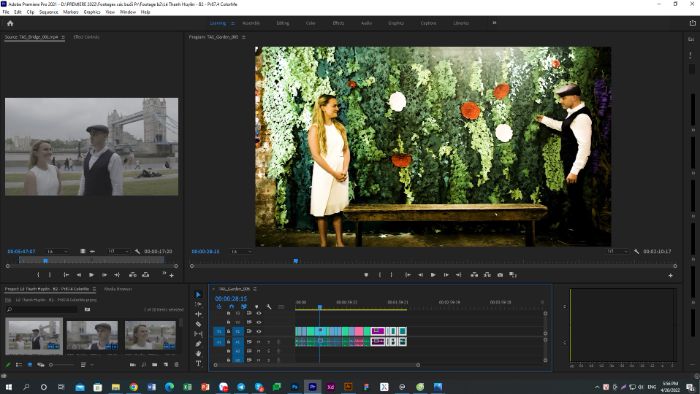The width and height of the screenshot is (700, 394).
Task: Expand workspaces overflow chevron
Action: pyautogui.click(x=494, y=23)
